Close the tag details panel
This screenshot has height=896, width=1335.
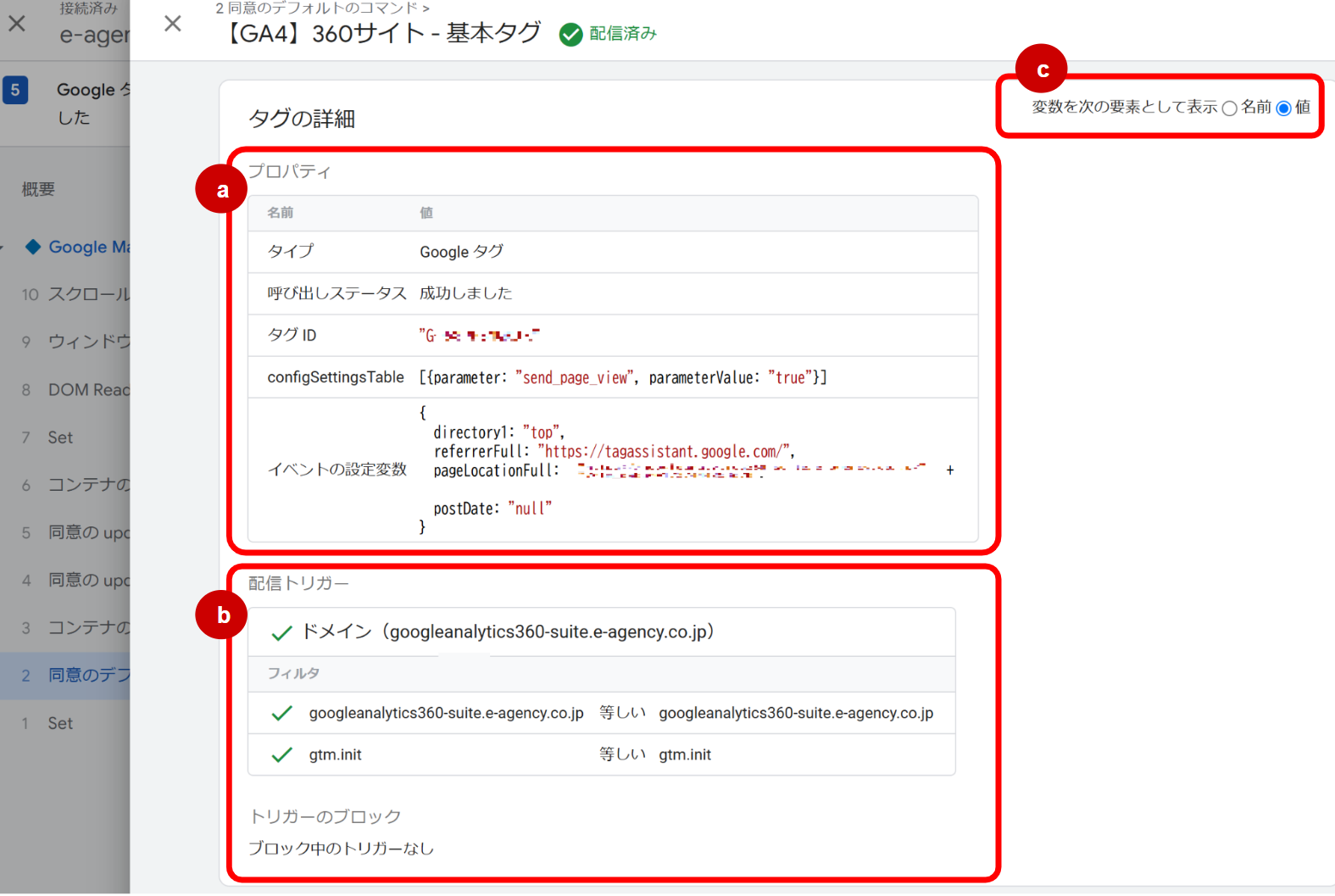pyautogui.click(x=173, y=24)
